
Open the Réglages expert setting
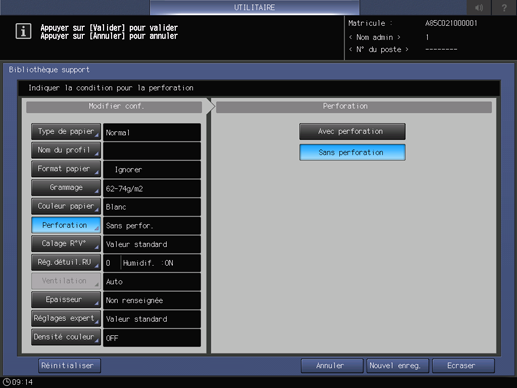click(x=66, y=318)
